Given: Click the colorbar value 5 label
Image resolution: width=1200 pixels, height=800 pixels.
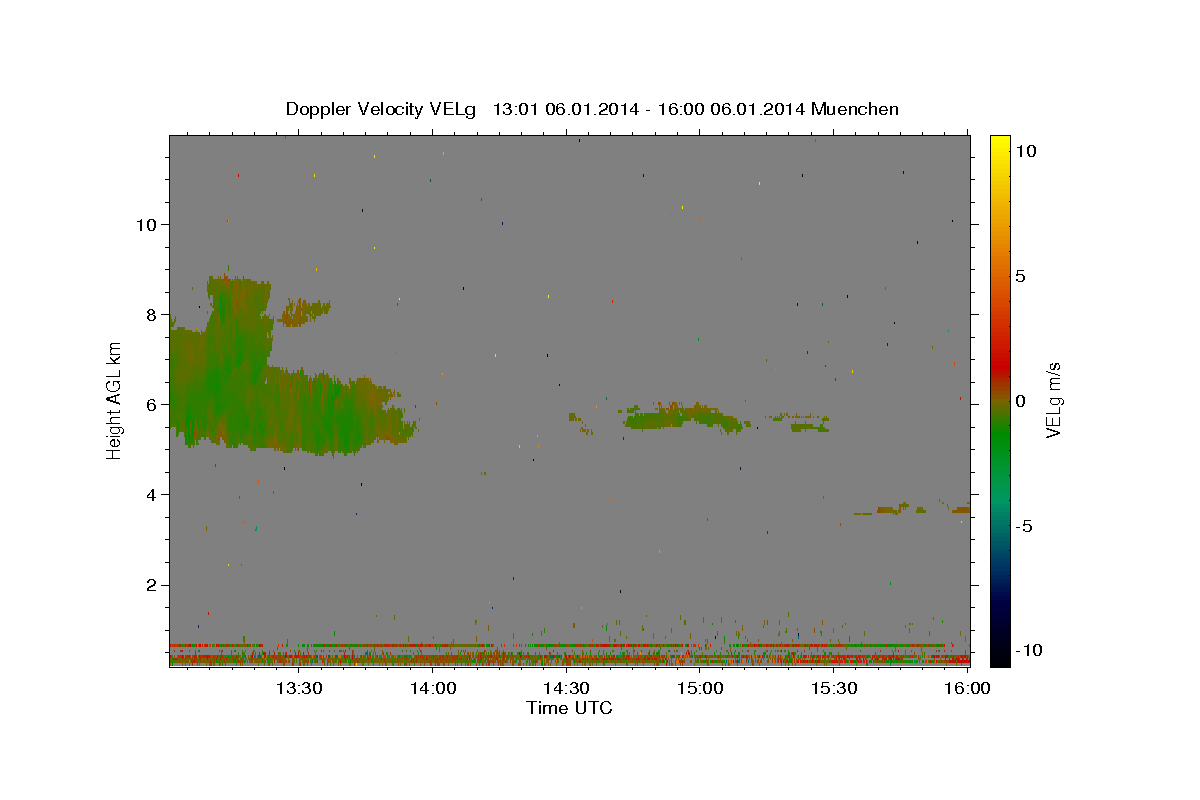Looking at the screenshot, I should [x=1020, y=275].
